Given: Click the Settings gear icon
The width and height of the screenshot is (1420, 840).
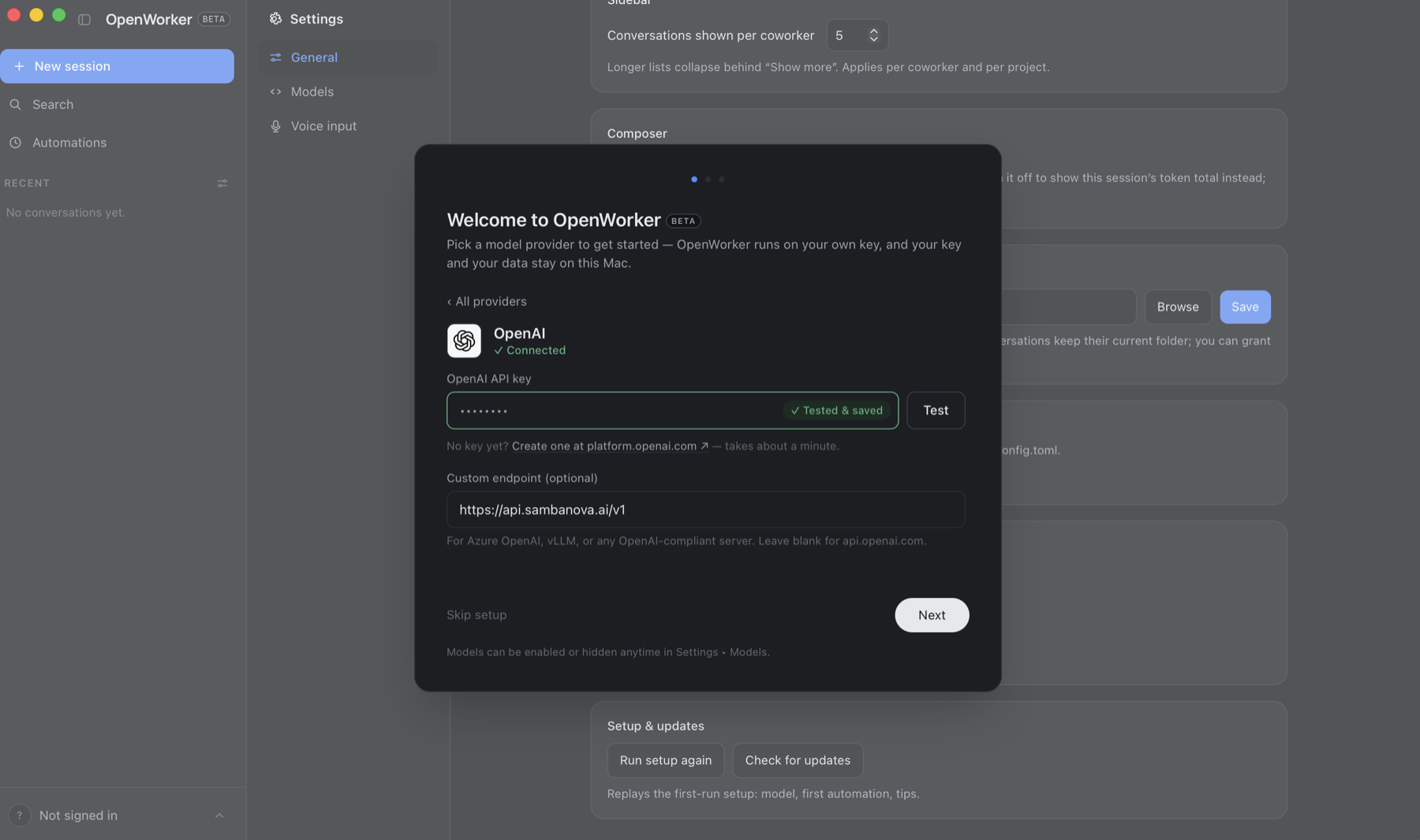Looking at the screenshot, I should (x=275, y=19).
